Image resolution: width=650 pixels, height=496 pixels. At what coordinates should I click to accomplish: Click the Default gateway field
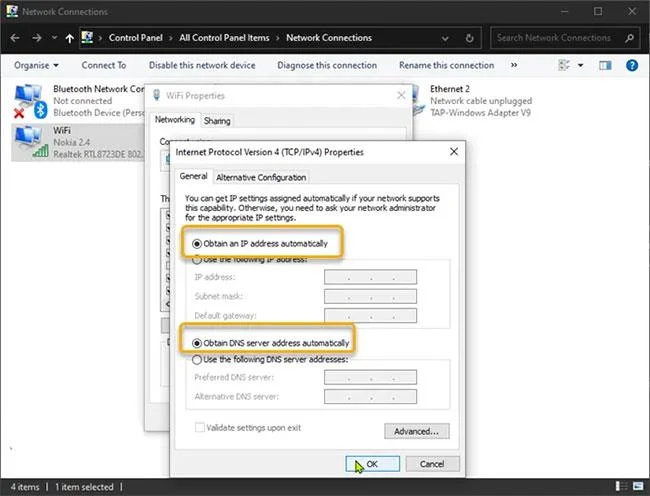pyautogui.click(x=370, y=316)
